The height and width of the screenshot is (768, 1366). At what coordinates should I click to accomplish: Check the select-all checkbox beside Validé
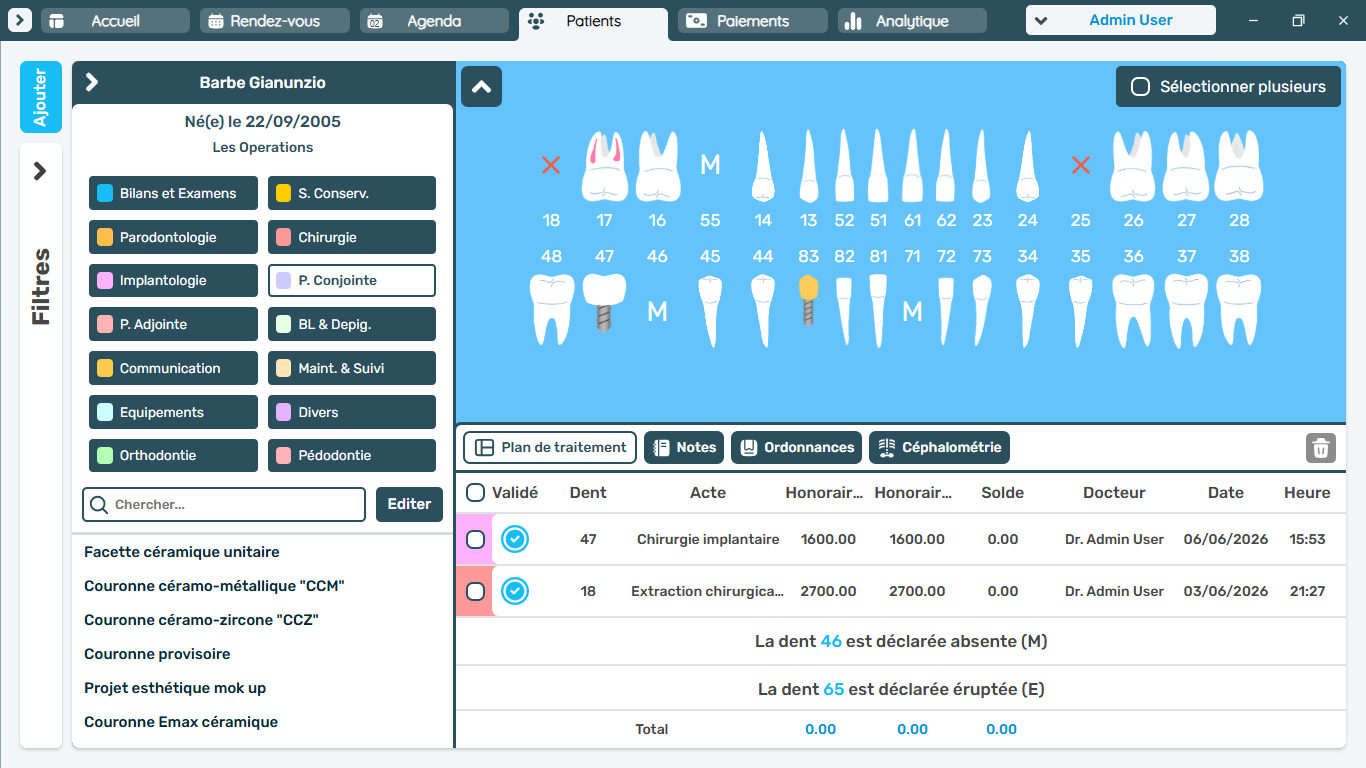pos(476,492)
